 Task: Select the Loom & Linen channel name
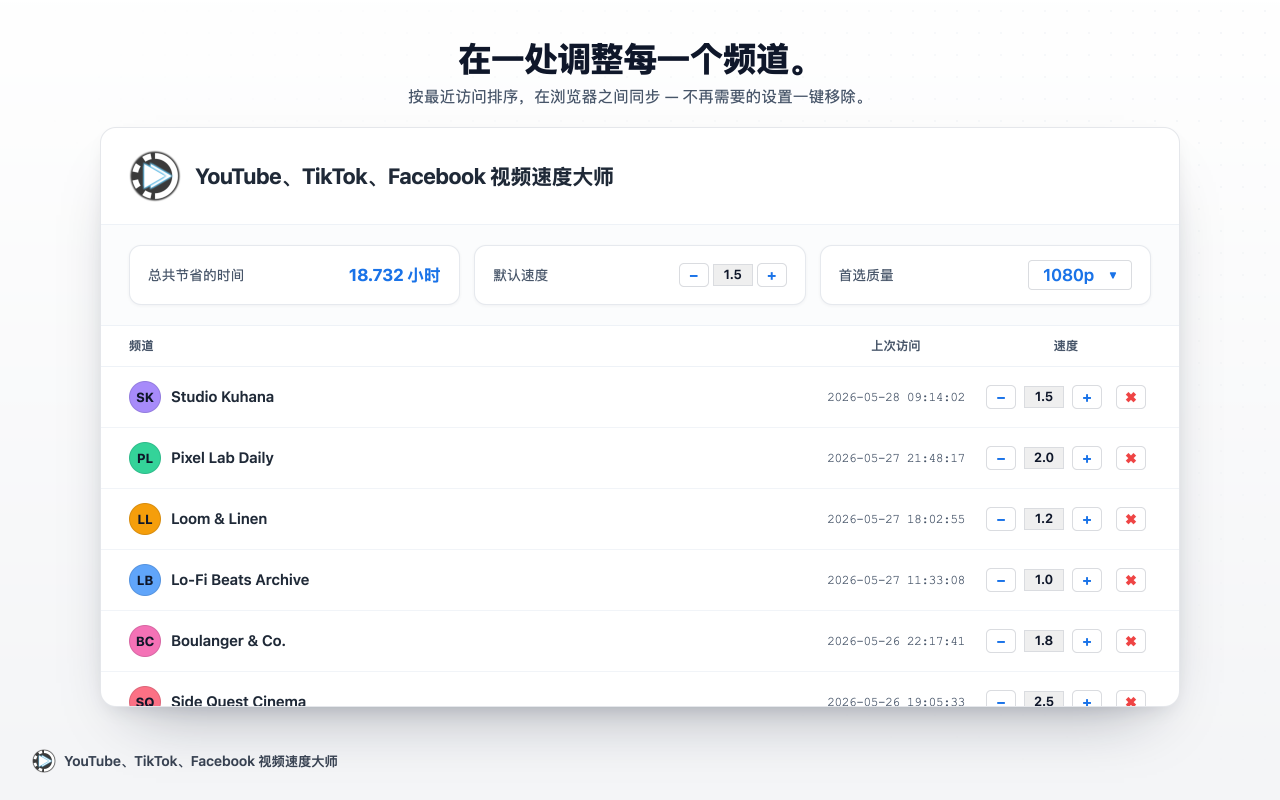(x=219, y=519)
